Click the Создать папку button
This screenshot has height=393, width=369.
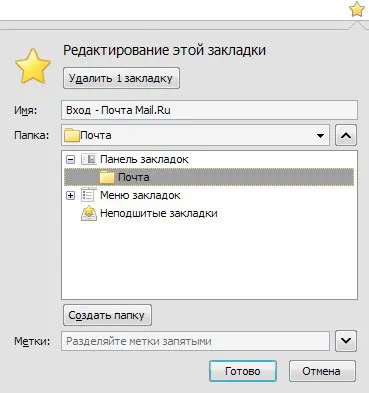(x=107, y=315)
